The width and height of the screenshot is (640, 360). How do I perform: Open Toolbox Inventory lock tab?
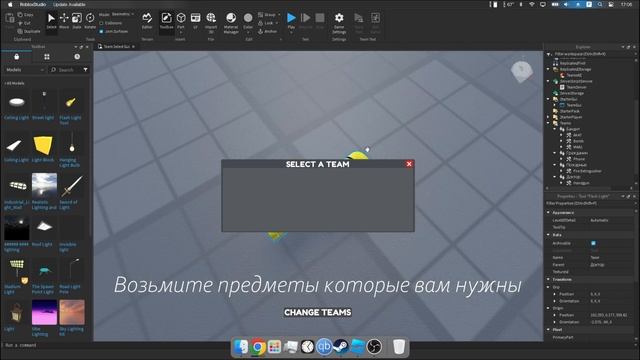click(16, 57)
